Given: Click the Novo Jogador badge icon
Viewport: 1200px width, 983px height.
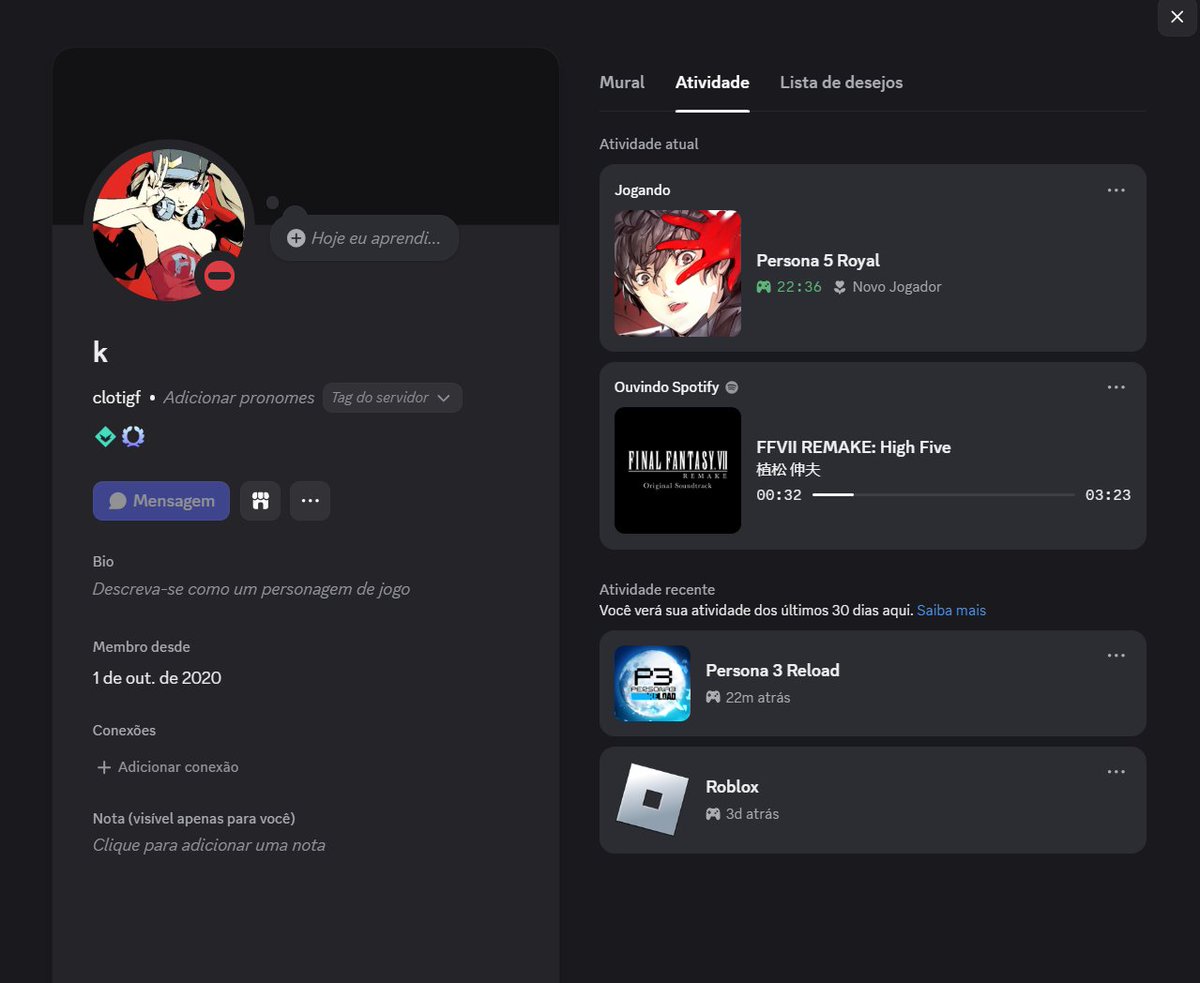Looking at the screenshot, I should tap(840, 287).
